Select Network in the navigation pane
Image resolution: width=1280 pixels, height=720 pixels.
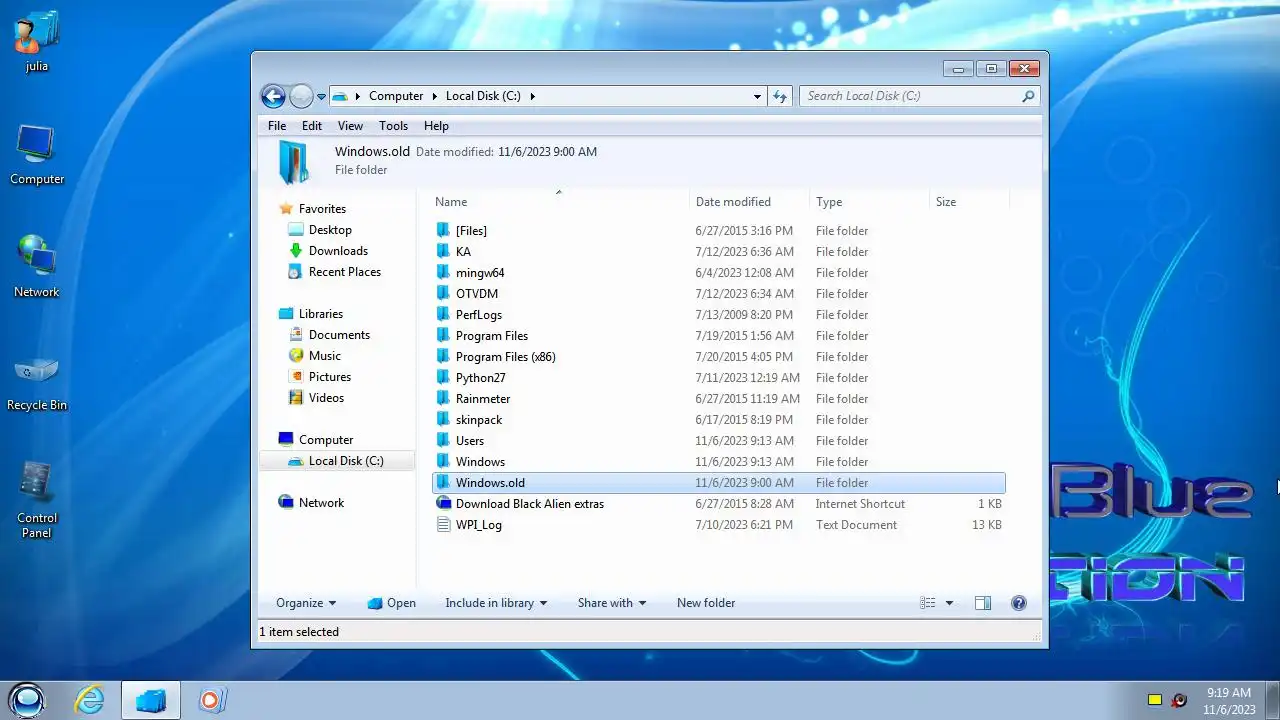(321, 503)
